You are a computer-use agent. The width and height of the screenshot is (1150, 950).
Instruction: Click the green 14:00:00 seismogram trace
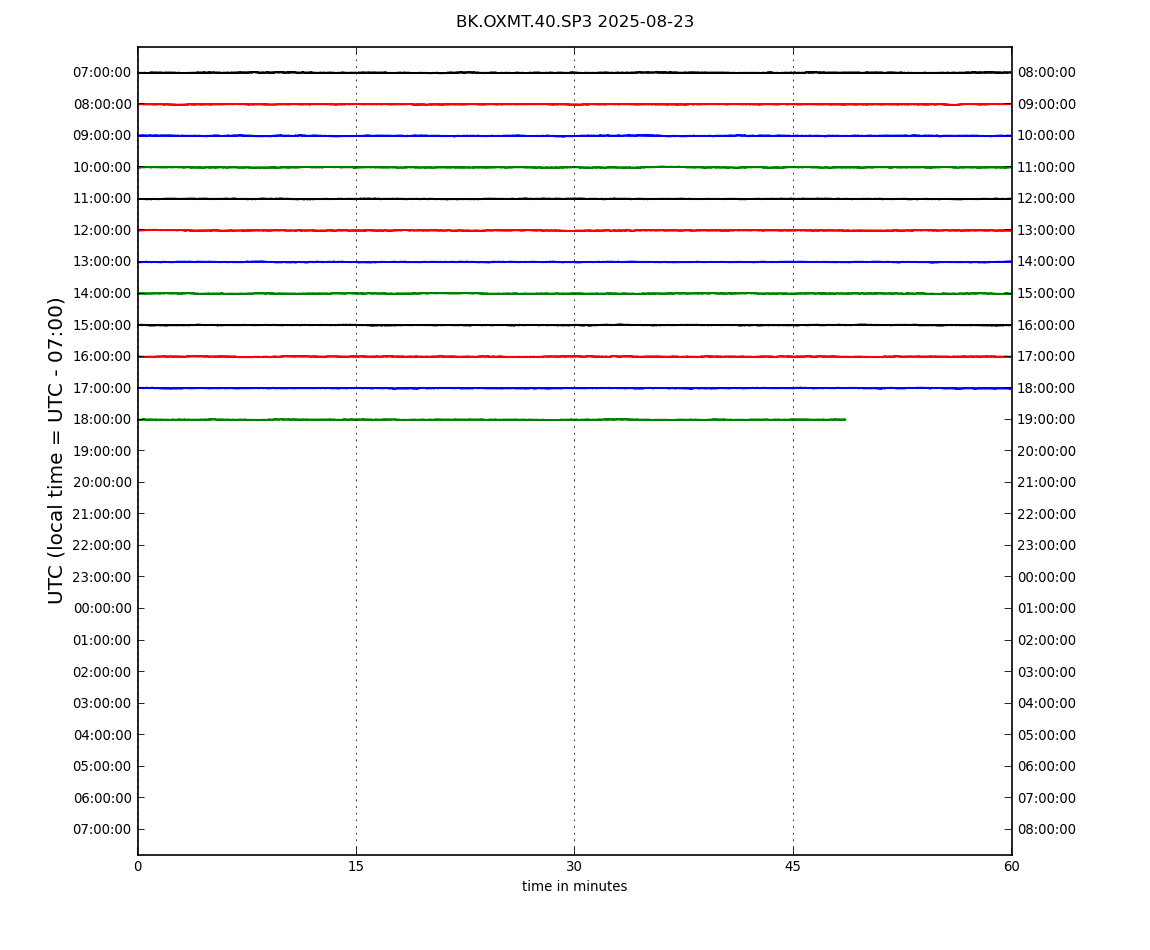click(574, 293)
